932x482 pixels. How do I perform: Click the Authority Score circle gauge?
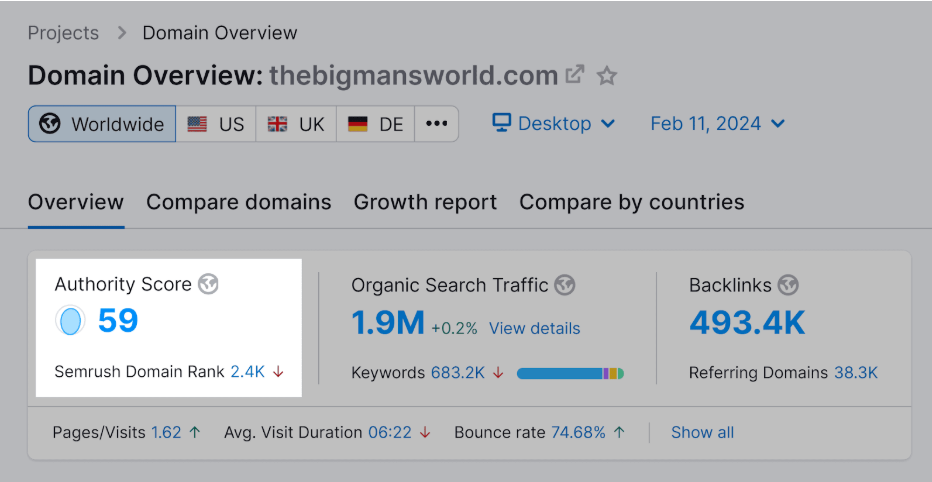click(x=70, y=320)
